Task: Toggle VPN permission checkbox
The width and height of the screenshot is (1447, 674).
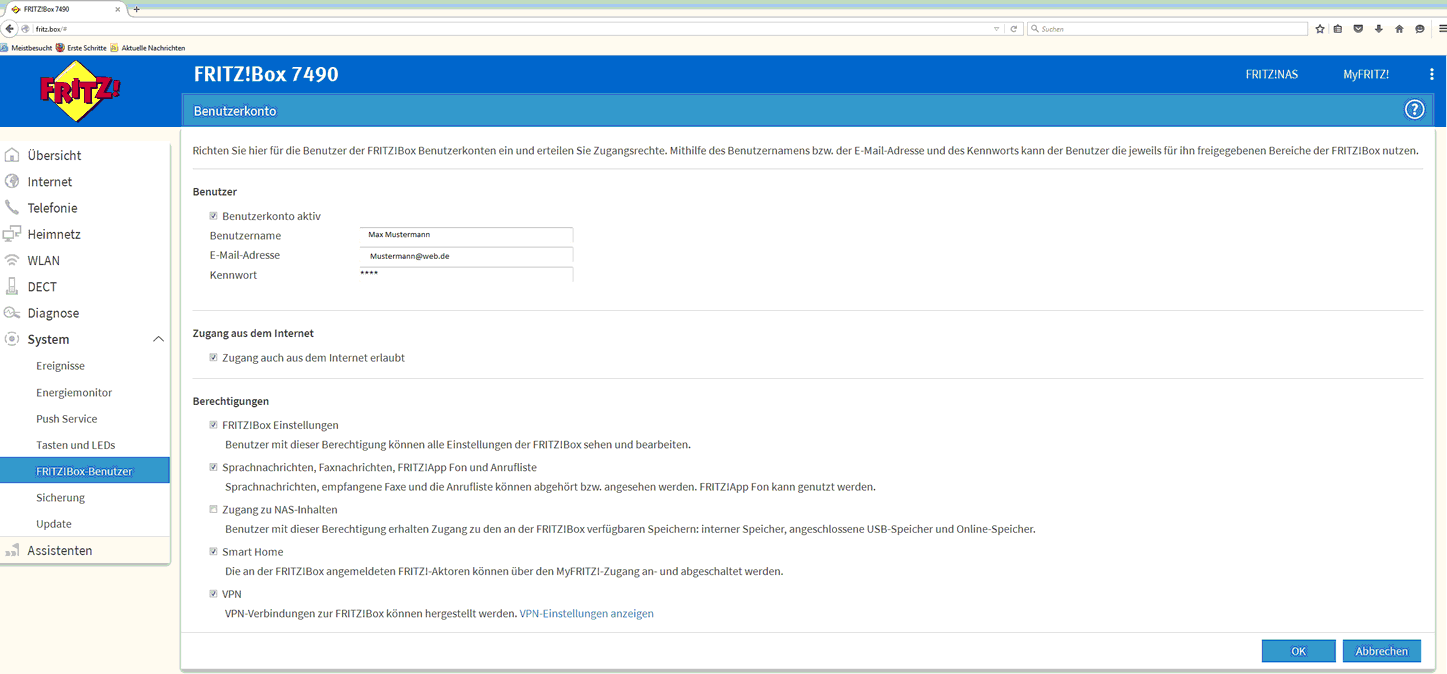Action: (213, 594)
